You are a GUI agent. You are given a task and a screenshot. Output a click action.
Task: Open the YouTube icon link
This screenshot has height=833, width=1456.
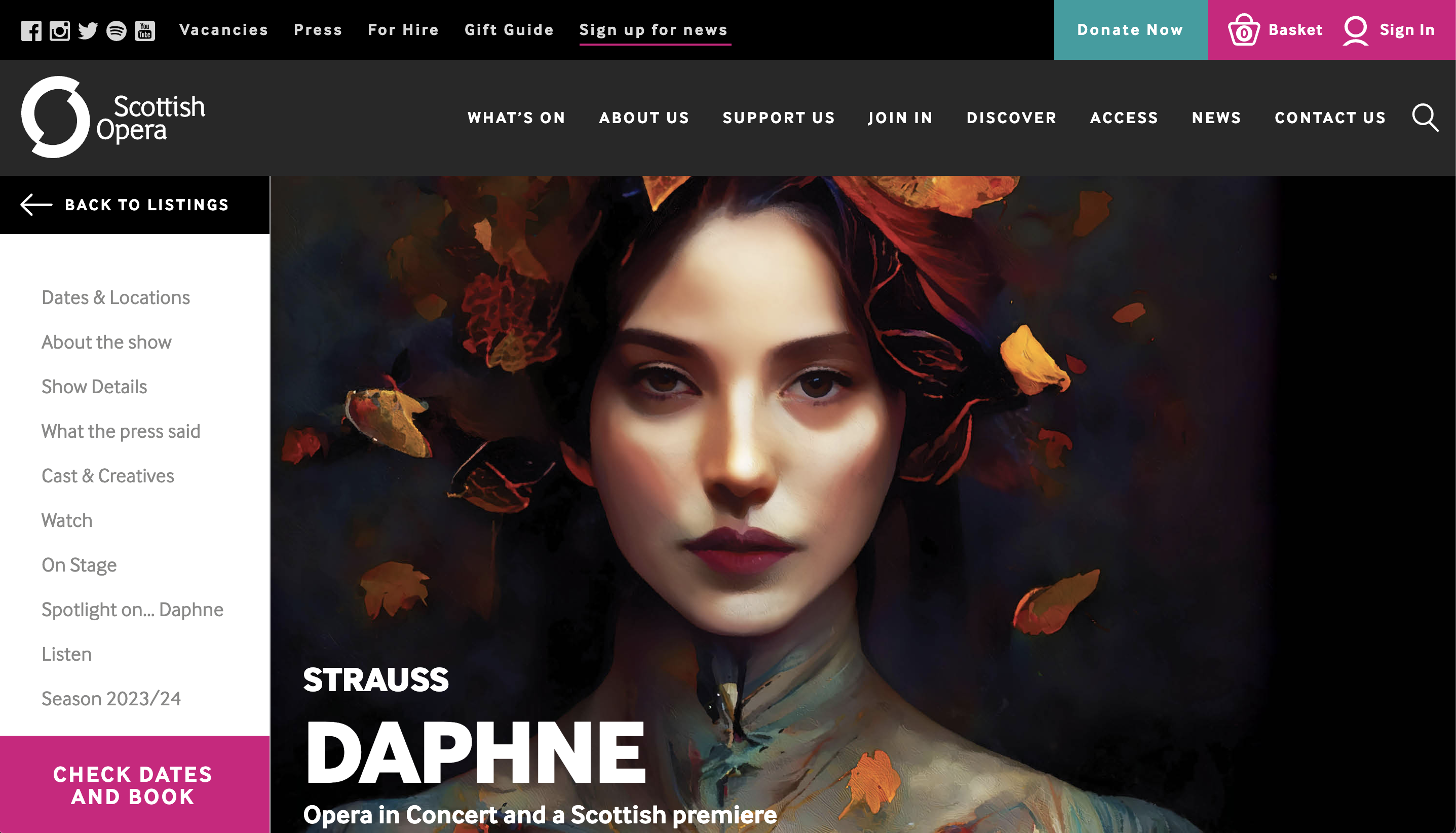[x=145, y=30]
